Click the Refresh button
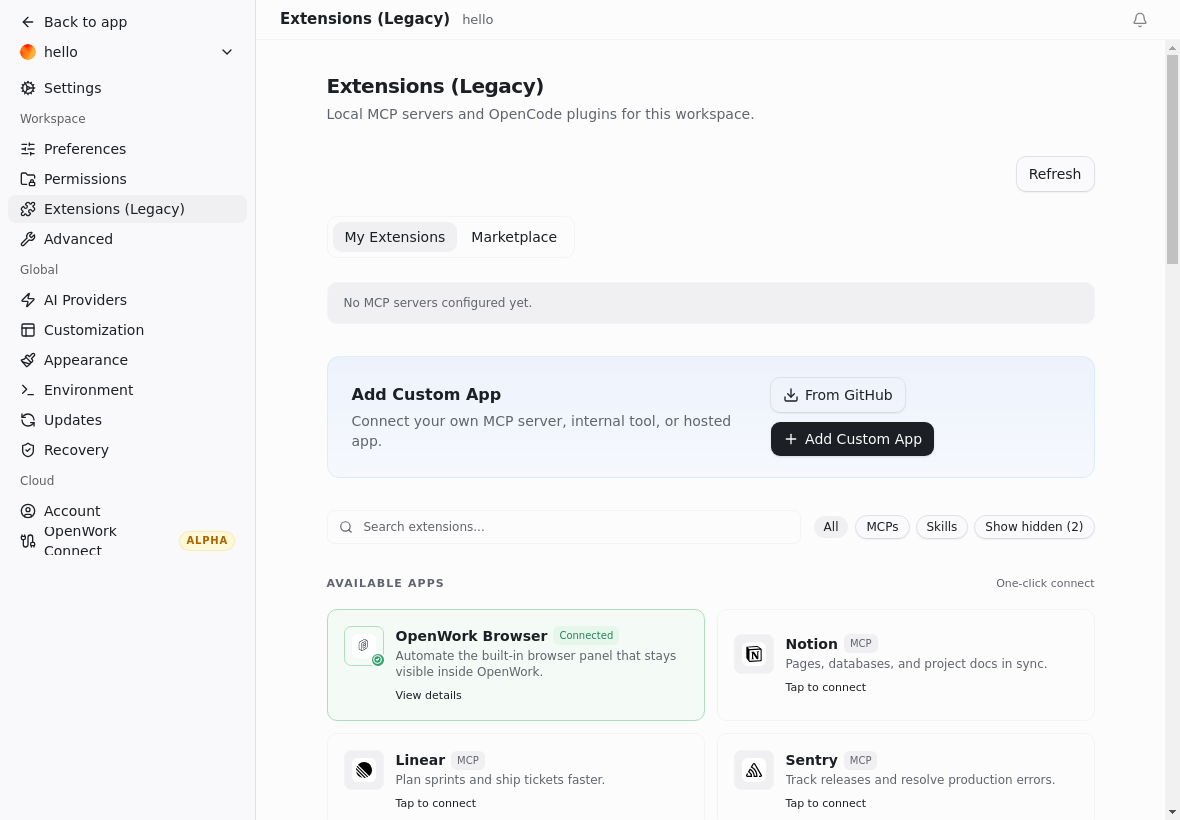The height and width of the screenshot is (820, 1180). coord(1055,174)
